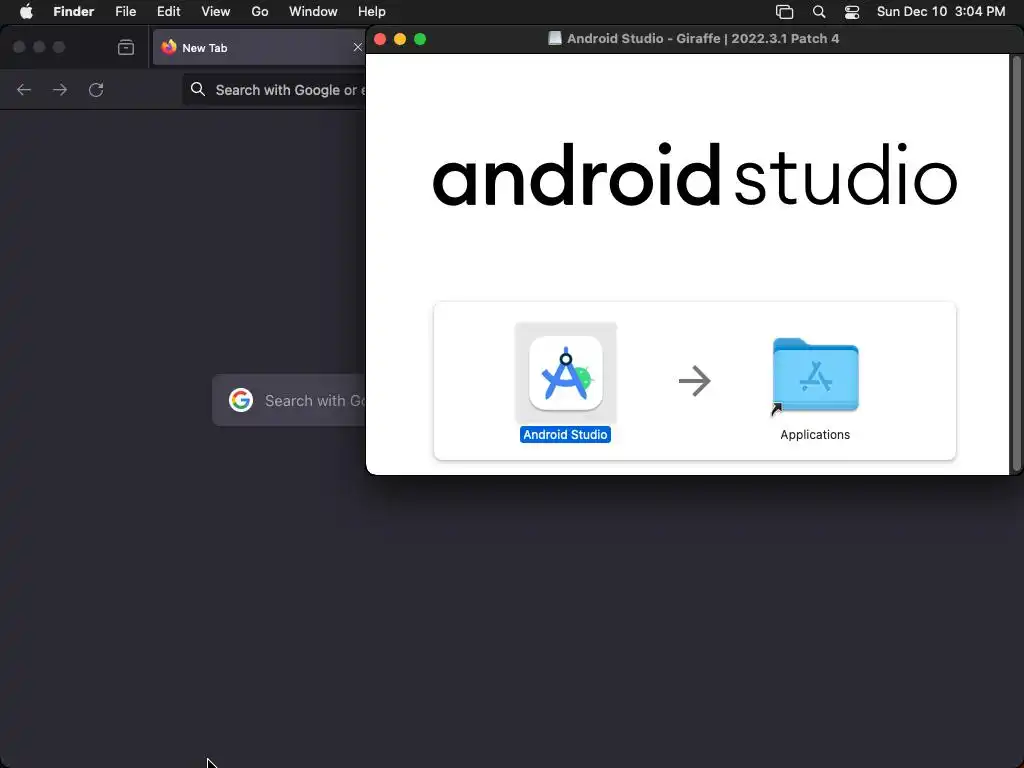Open the Help menu
Viewport: 1024px width, 768px height.
[x=372, y=12]
